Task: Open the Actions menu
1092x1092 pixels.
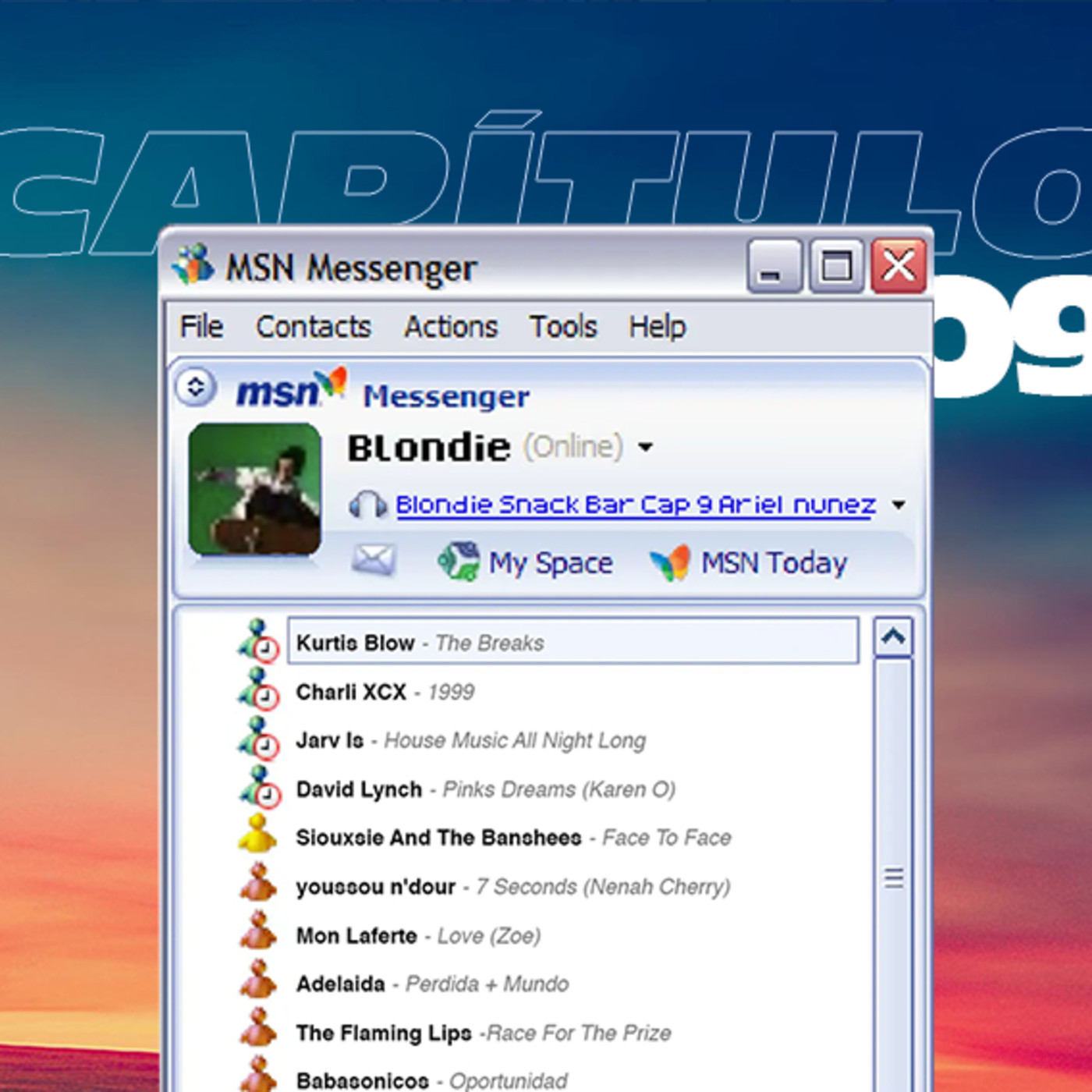Action: pyautogui.click(x=450, y=327)
